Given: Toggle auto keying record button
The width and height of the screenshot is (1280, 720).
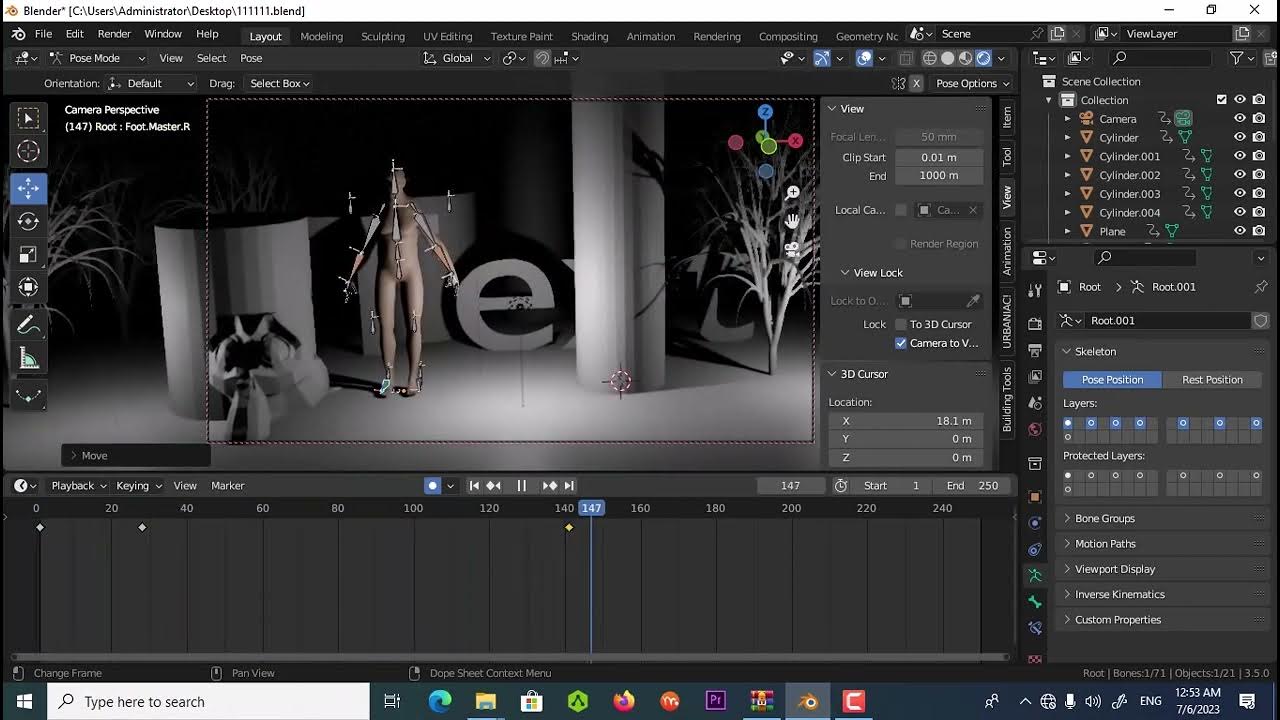Looking at the screenshot, I should [x=432, y=486].
